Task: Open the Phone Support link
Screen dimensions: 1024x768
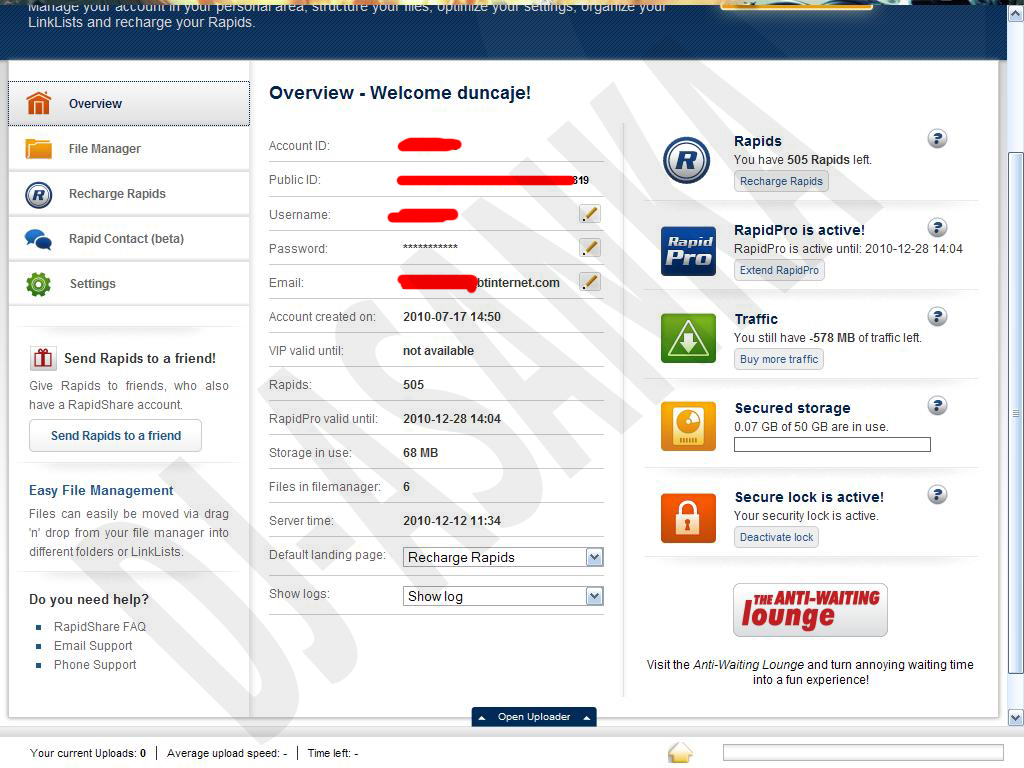Action: point(95,664)
